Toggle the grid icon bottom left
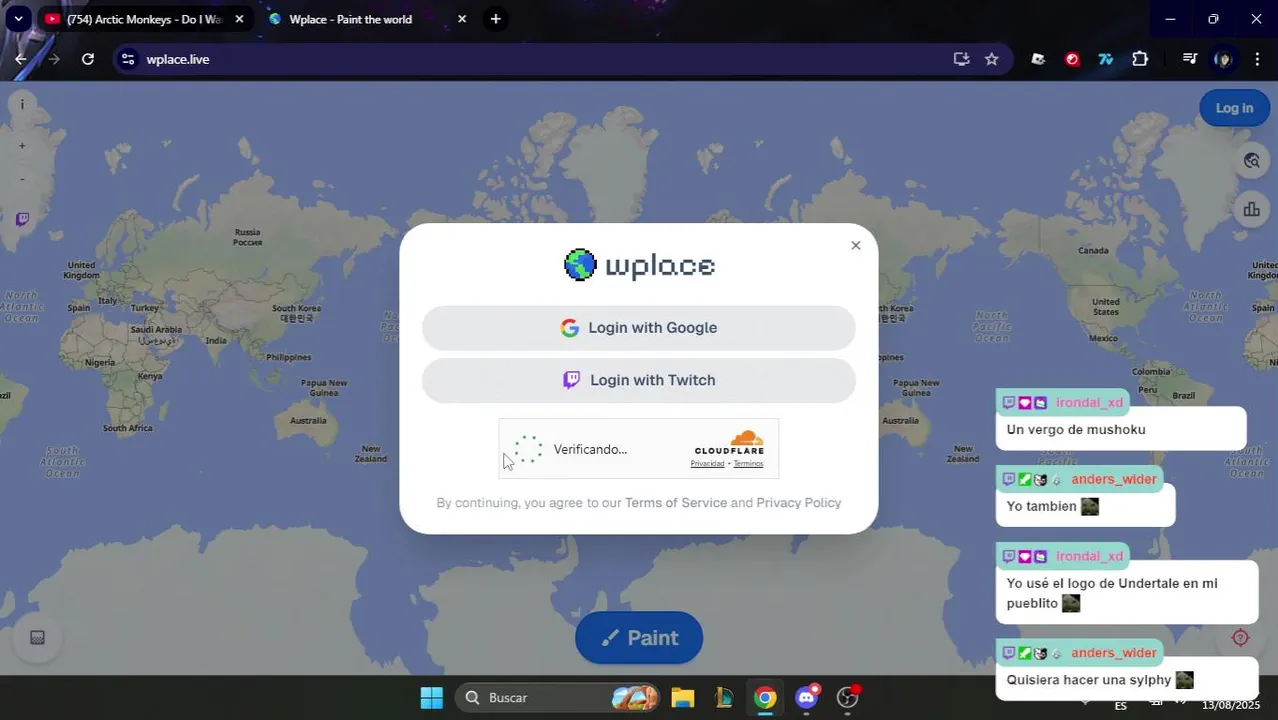Viewport: 1278px width, 720px height. pos(38,638)
